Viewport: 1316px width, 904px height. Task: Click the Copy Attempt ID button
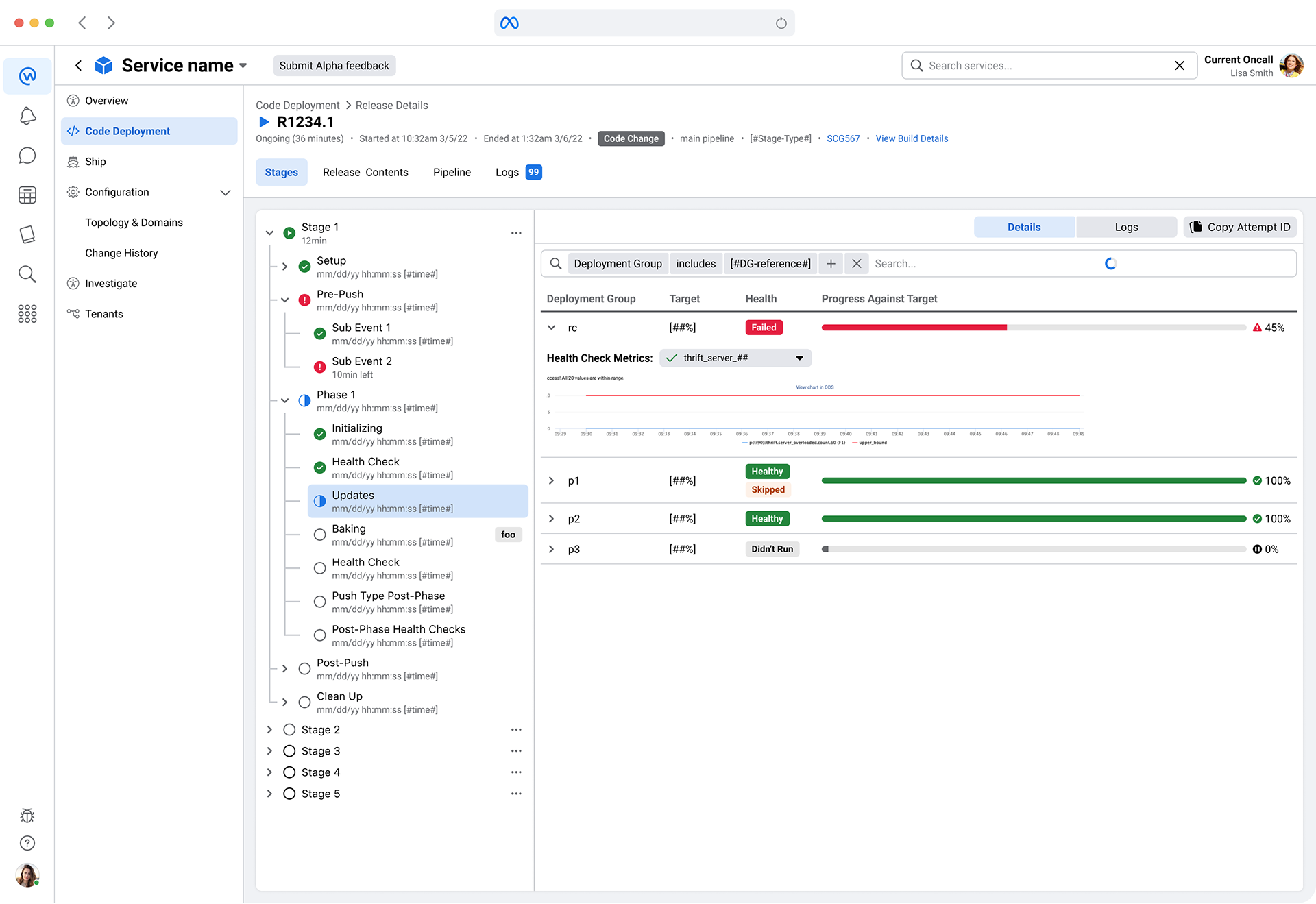(x=1240, y=227)
